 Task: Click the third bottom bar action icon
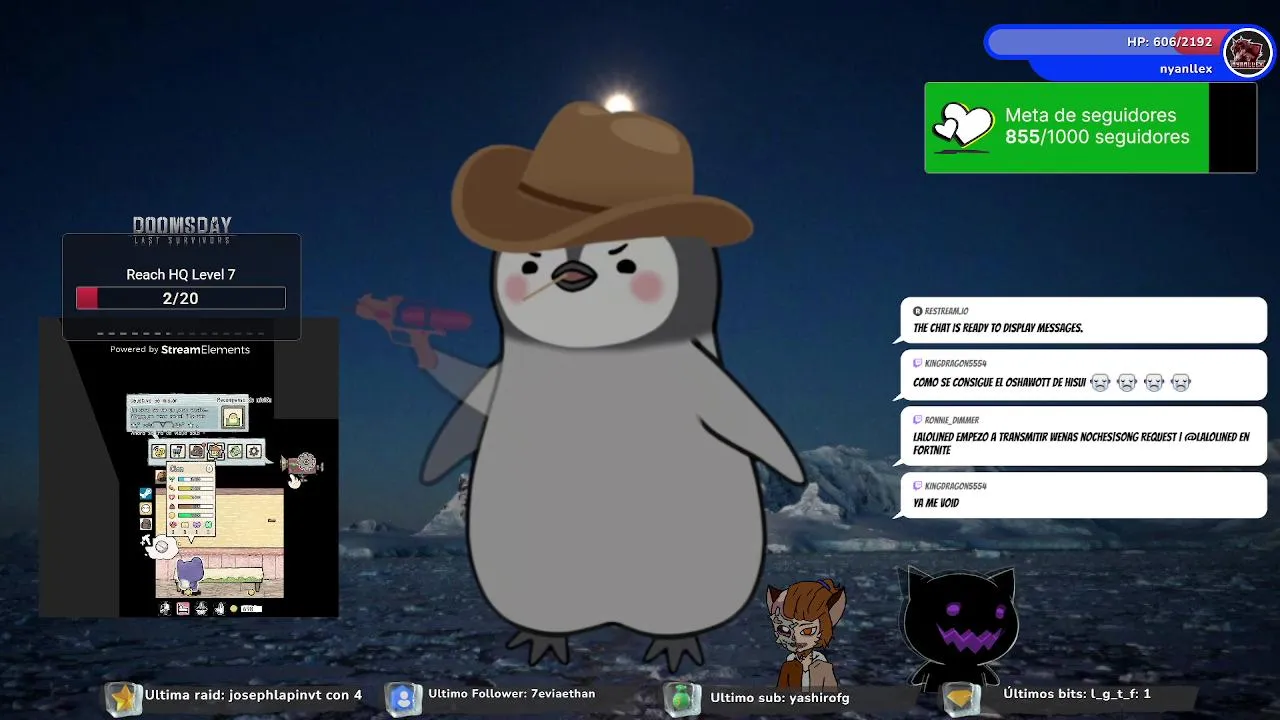pos(201,609)
